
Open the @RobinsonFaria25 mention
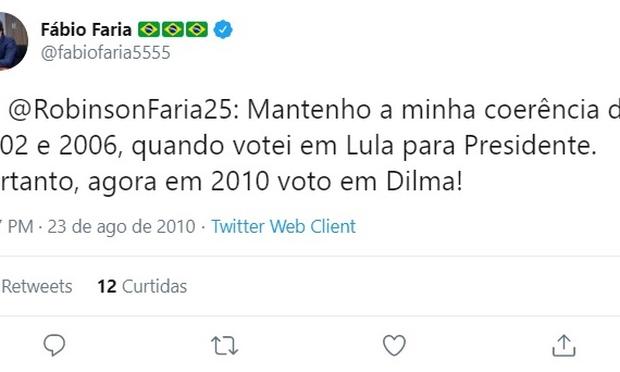coord(124,110)
